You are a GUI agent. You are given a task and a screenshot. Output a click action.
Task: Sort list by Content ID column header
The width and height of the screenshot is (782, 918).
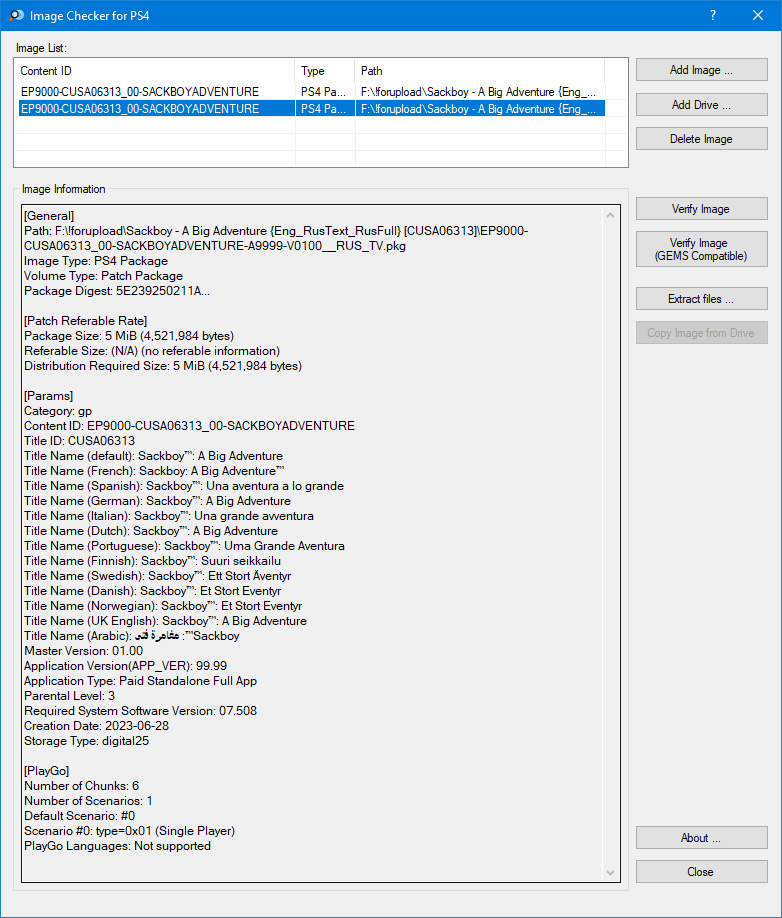pos(155,71)
